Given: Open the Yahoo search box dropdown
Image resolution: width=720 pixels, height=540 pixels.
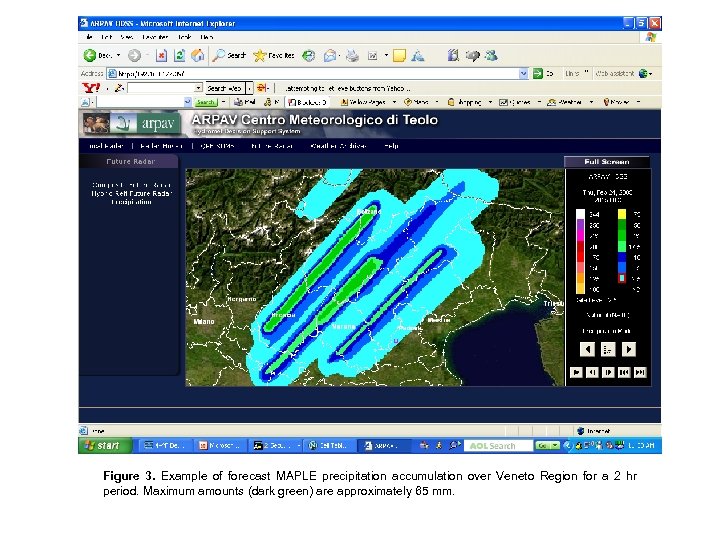Looking at the screenshot, I should 198,88.
